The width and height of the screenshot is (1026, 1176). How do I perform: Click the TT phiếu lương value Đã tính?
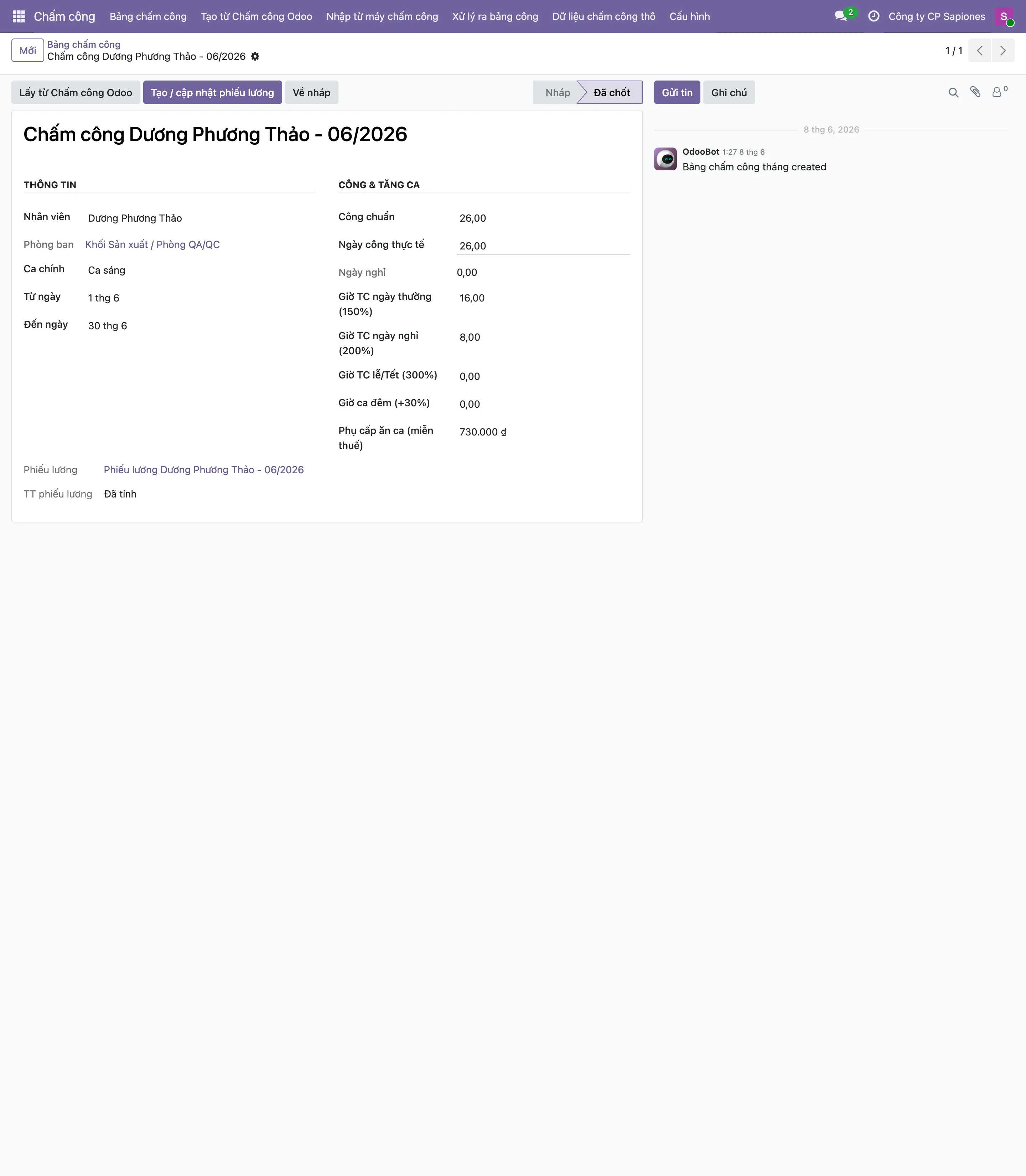tap(120, 494)
